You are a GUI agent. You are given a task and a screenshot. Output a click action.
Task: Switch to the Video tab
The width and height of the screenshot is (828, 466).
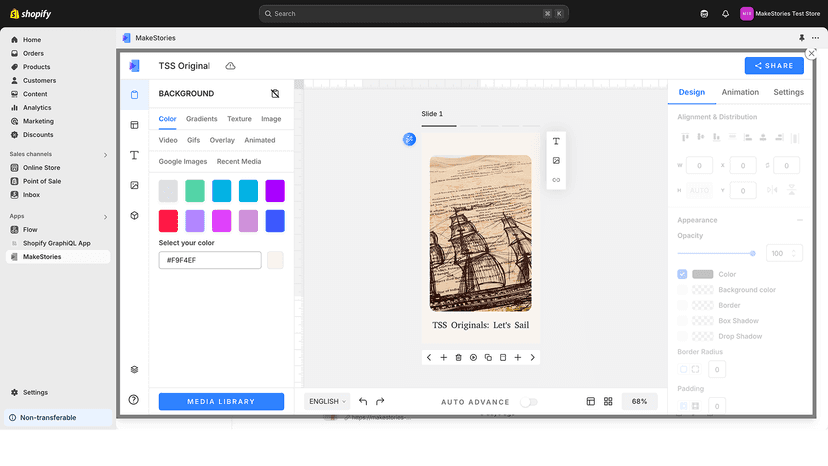168,140
